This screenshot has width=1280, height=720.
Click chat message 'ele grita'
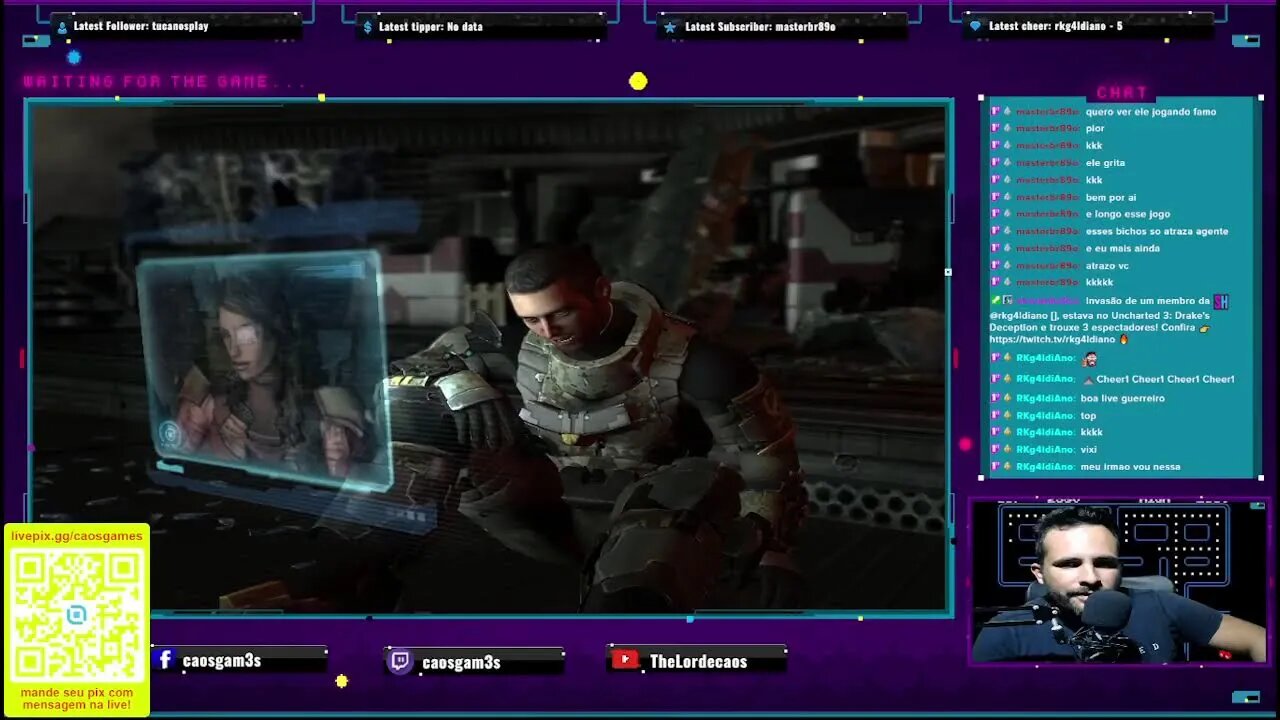[1105, 163]
